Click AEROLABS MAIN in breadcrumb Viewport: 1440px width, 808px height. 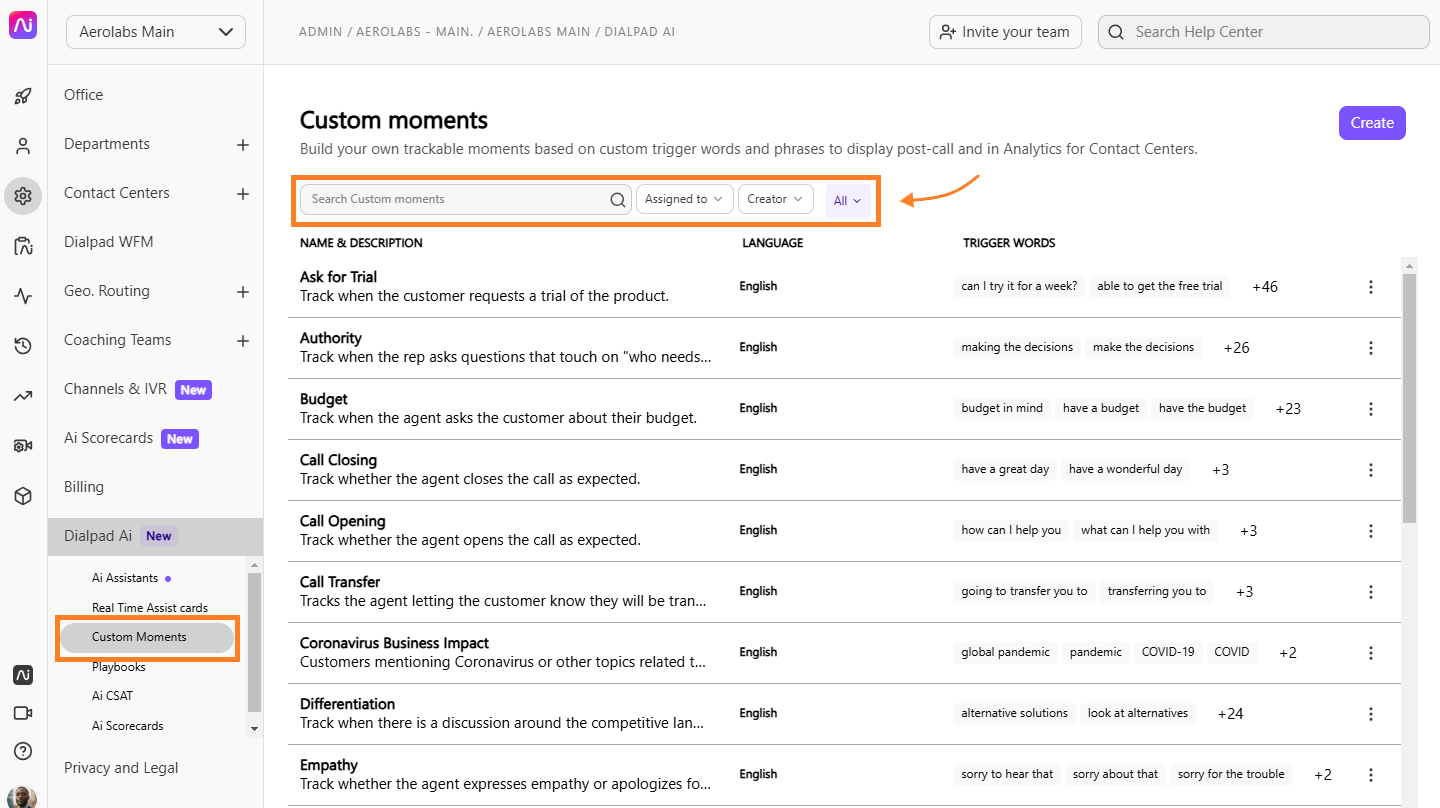pyautogui.click(x=539, y=32)
